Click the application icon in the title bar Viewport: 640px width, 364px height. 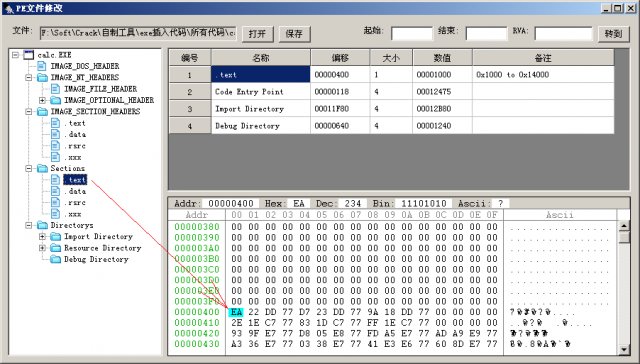click(9, 8)
